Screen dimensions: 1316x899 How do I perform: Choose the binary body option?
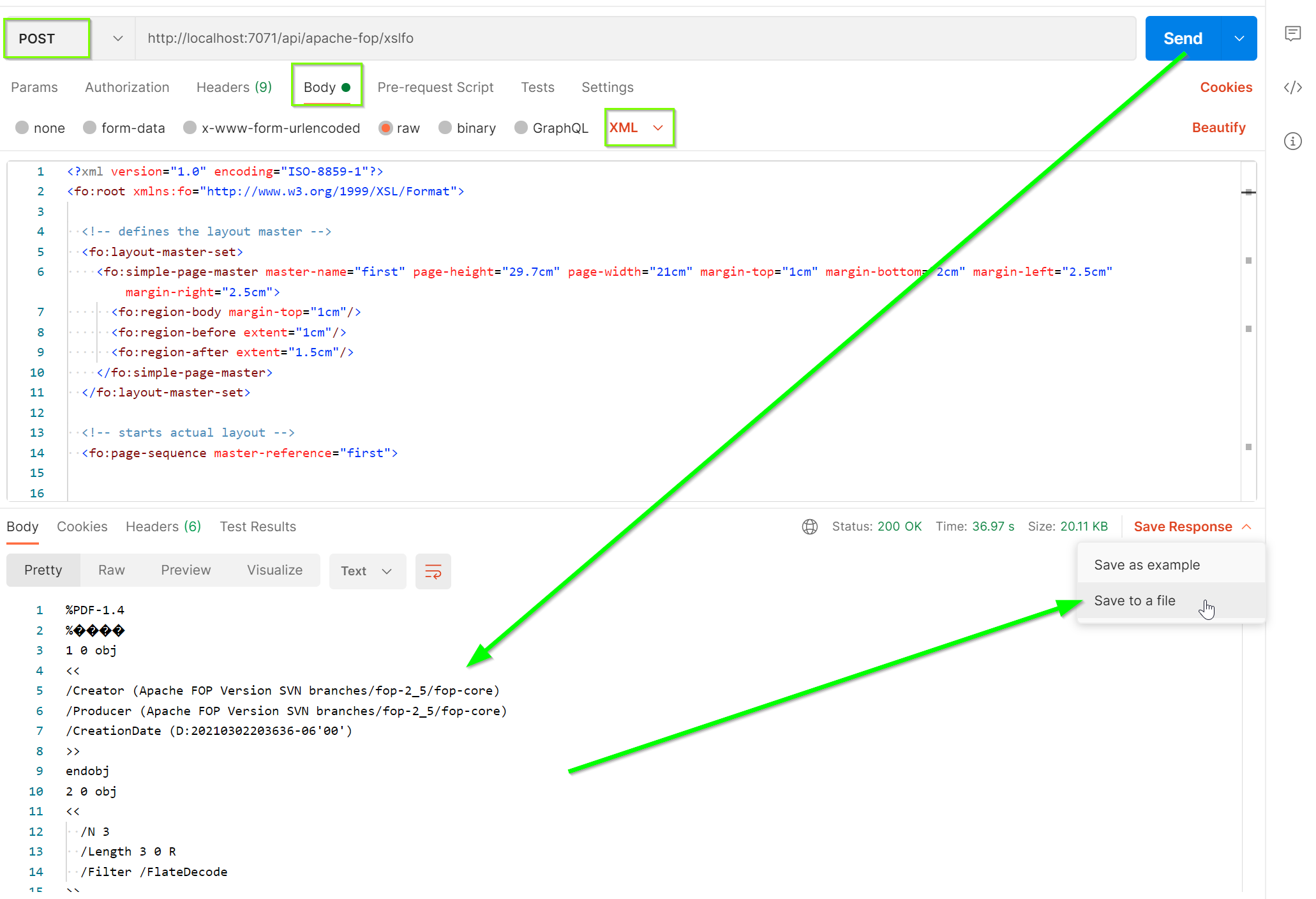445,128
